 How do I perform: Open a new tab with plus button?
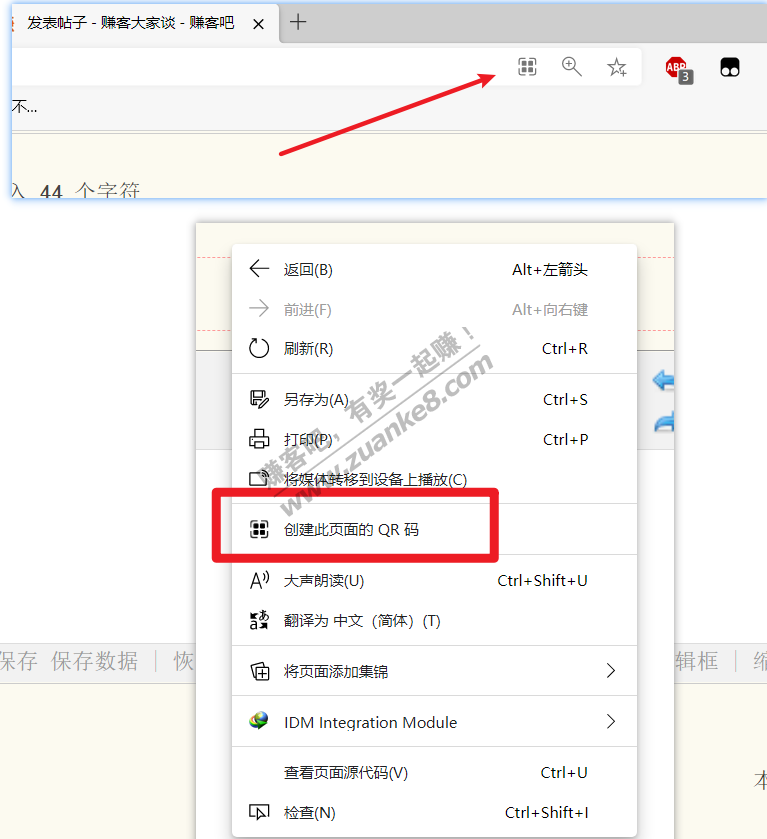[298, 22]
